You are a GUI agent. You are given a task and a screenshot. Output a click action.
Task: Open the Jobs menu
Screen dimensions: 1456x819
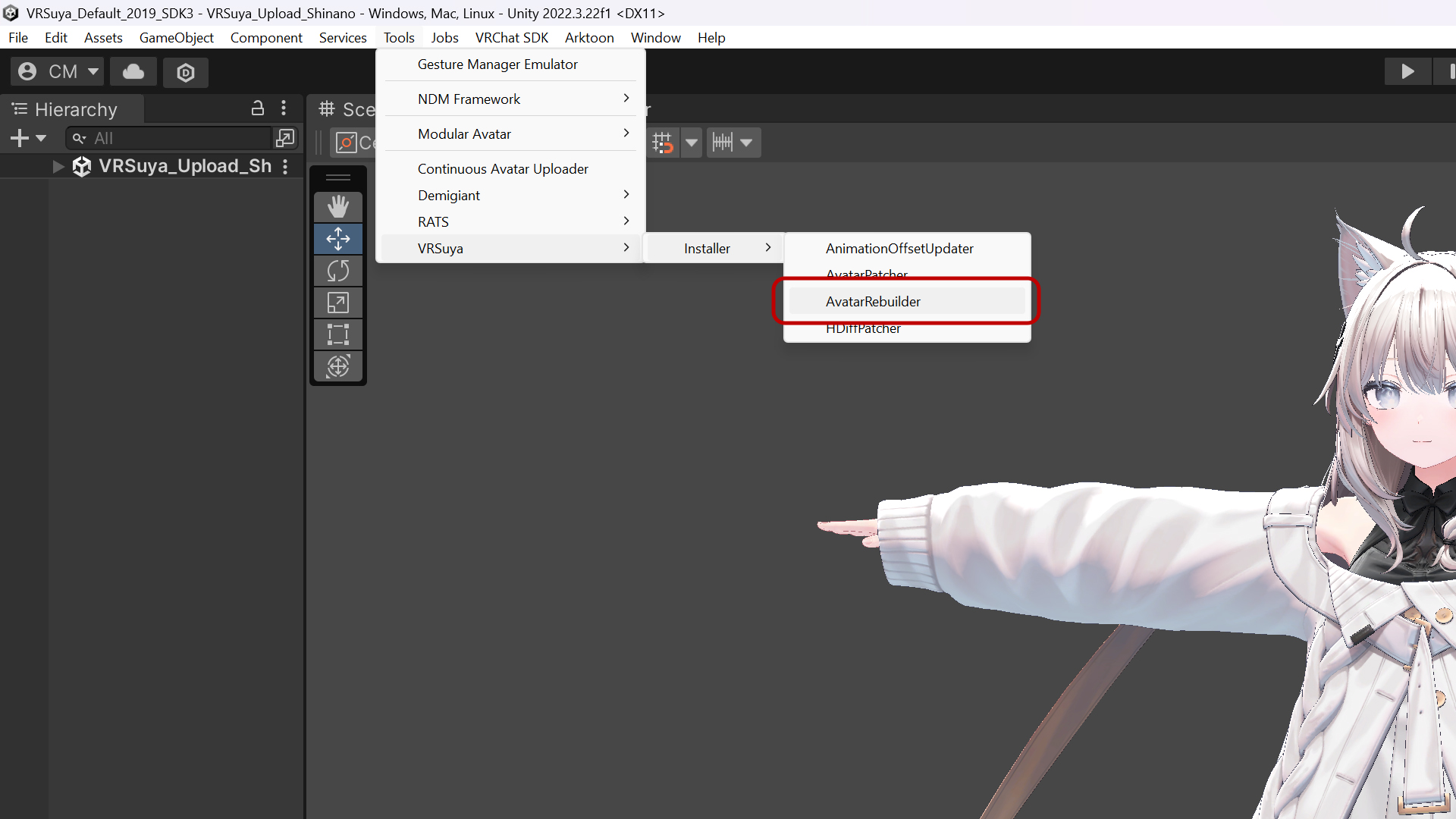point(444,38)
